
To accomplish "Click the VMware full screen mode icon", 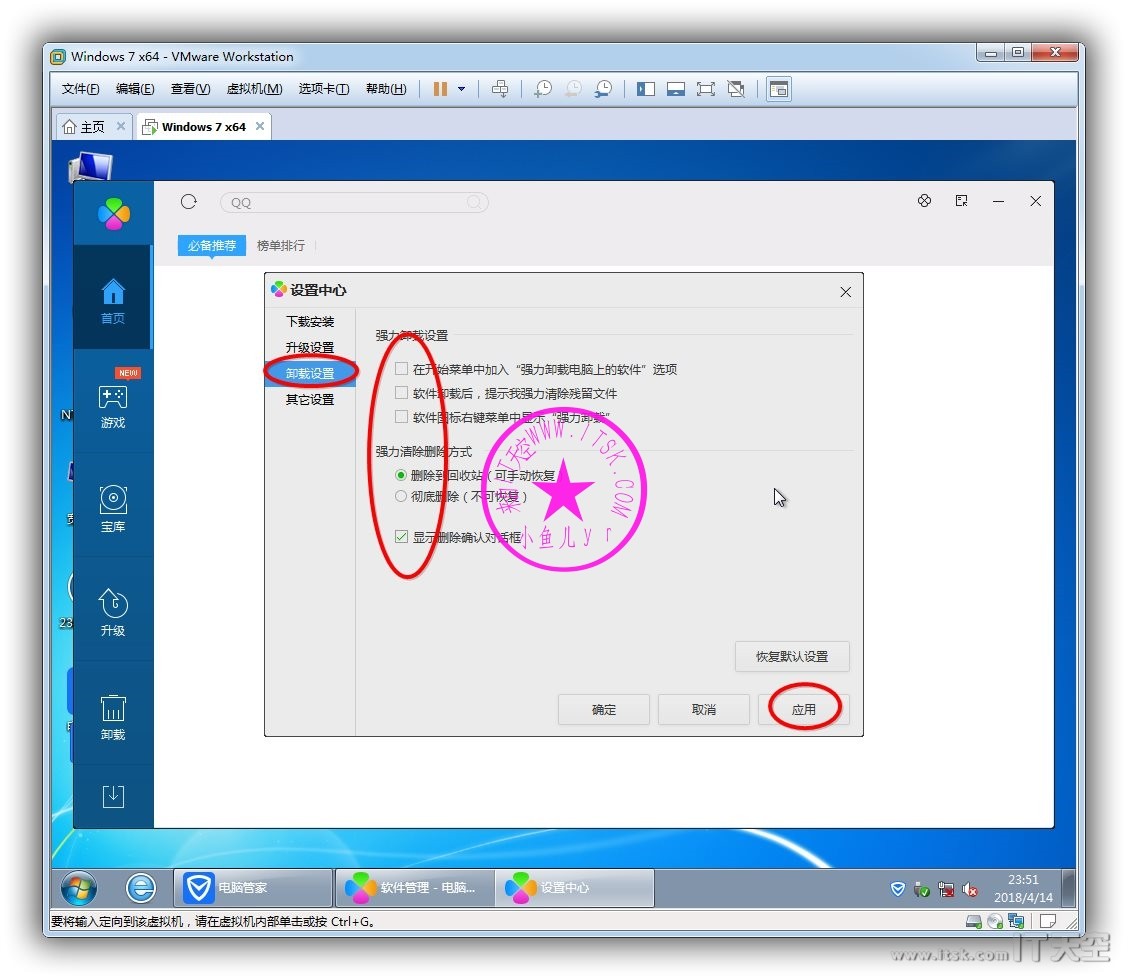I will 706,89.
